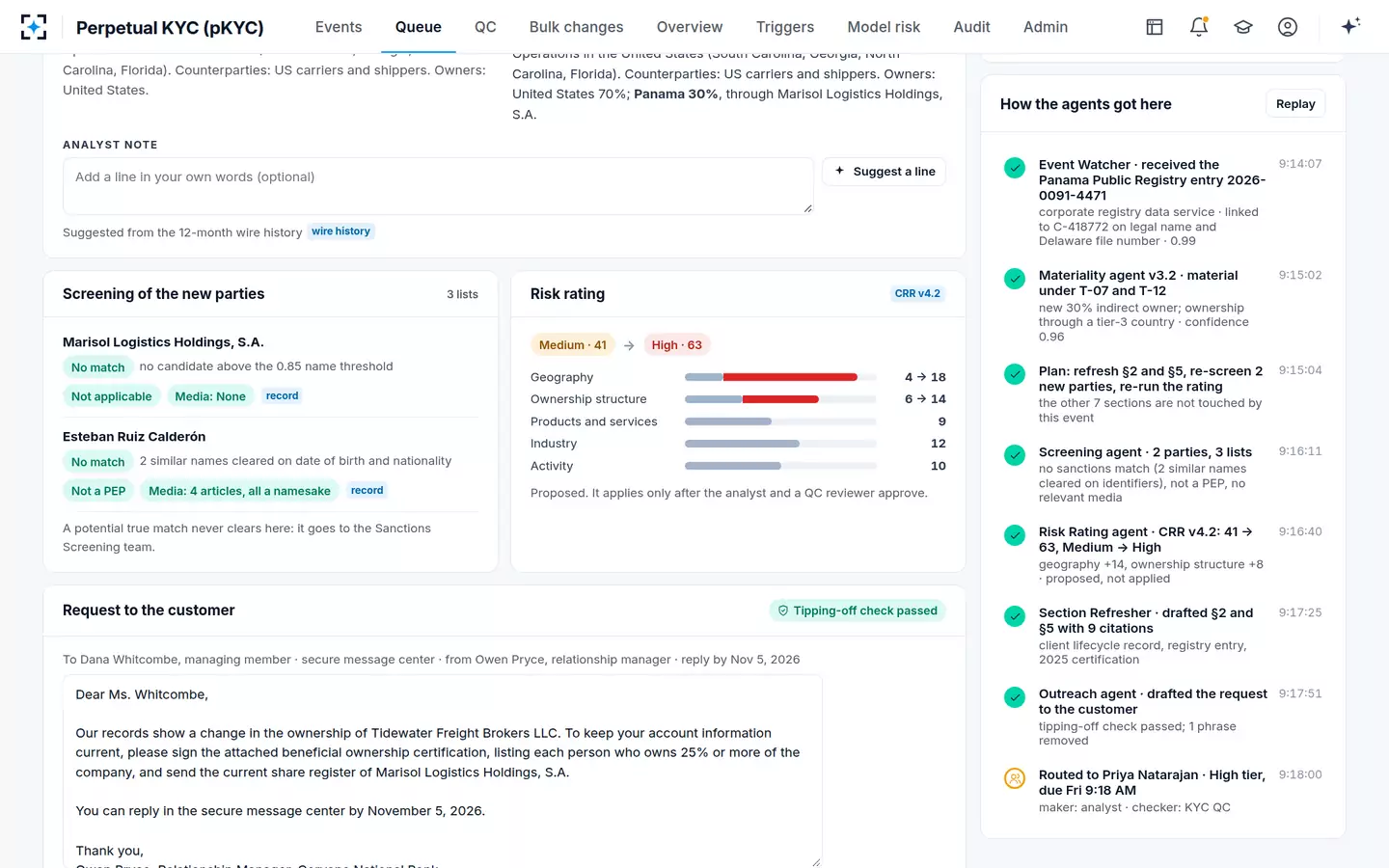Image resolution: width=1389 pixels, height=868 pixels.
Task: Click the Tipping-off check passed badge
Action: (858, 610)
